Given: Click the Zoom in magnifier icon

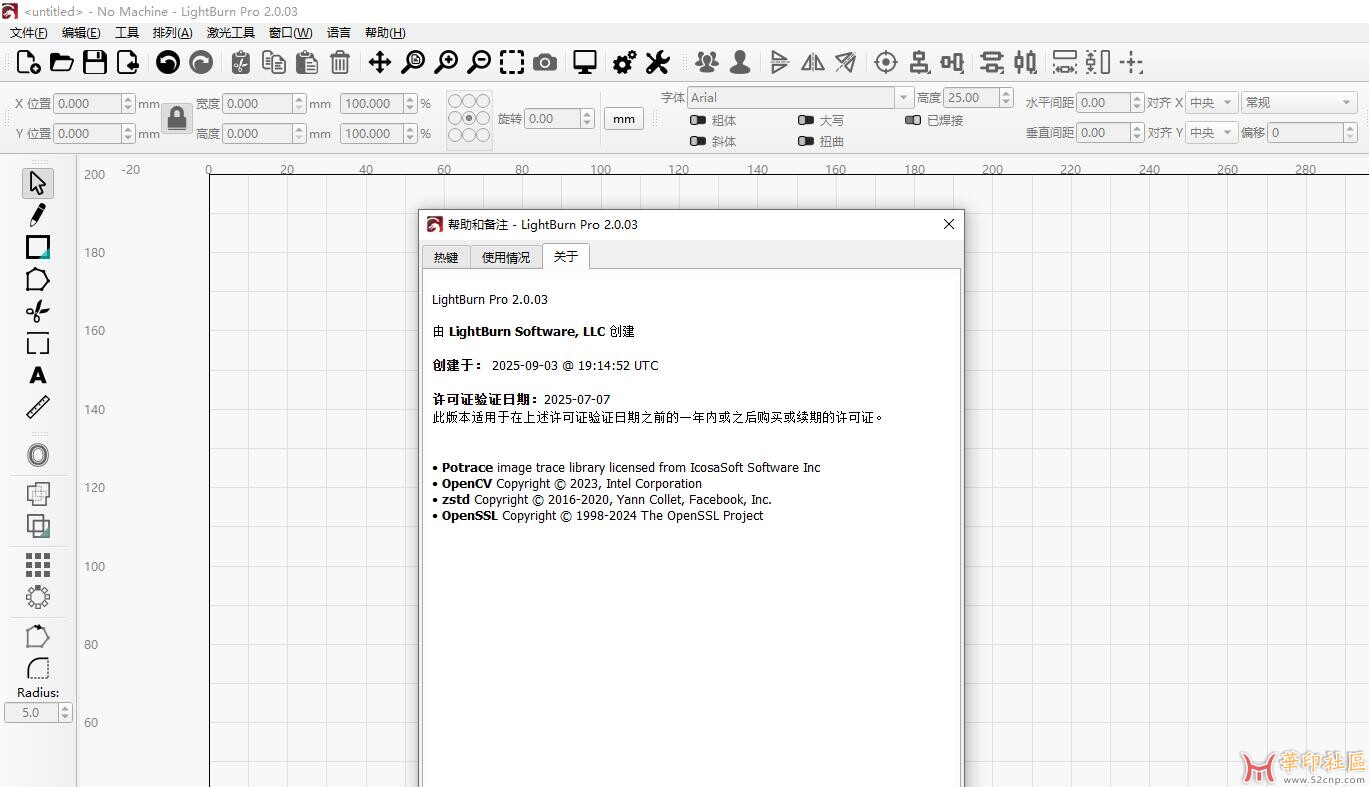Looking at the screenshot, I should [x=446, y=63].
